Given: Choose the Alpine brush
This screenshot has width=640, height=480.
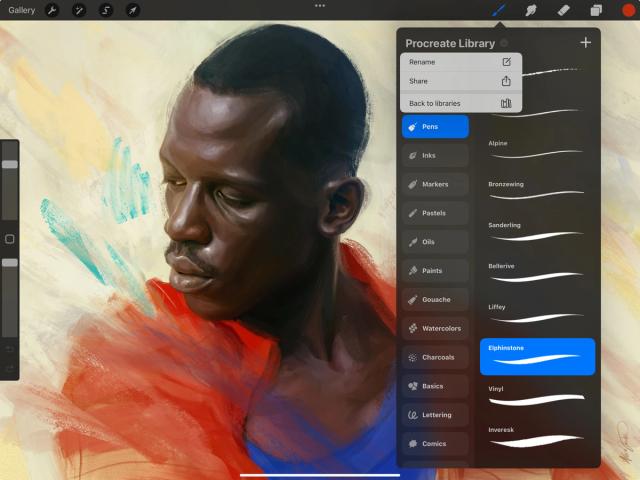Looking at the screenshot, I should [x=538, y=150].
